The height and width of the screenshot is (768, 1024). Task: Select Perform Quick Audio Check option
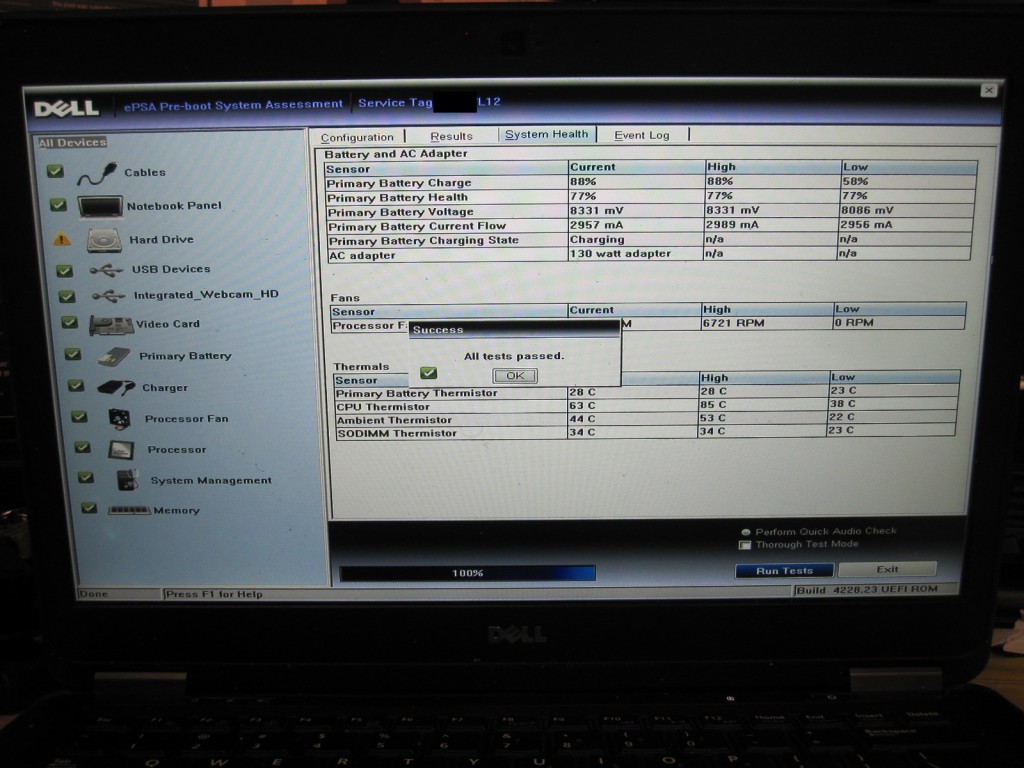(x=746, y=532)
